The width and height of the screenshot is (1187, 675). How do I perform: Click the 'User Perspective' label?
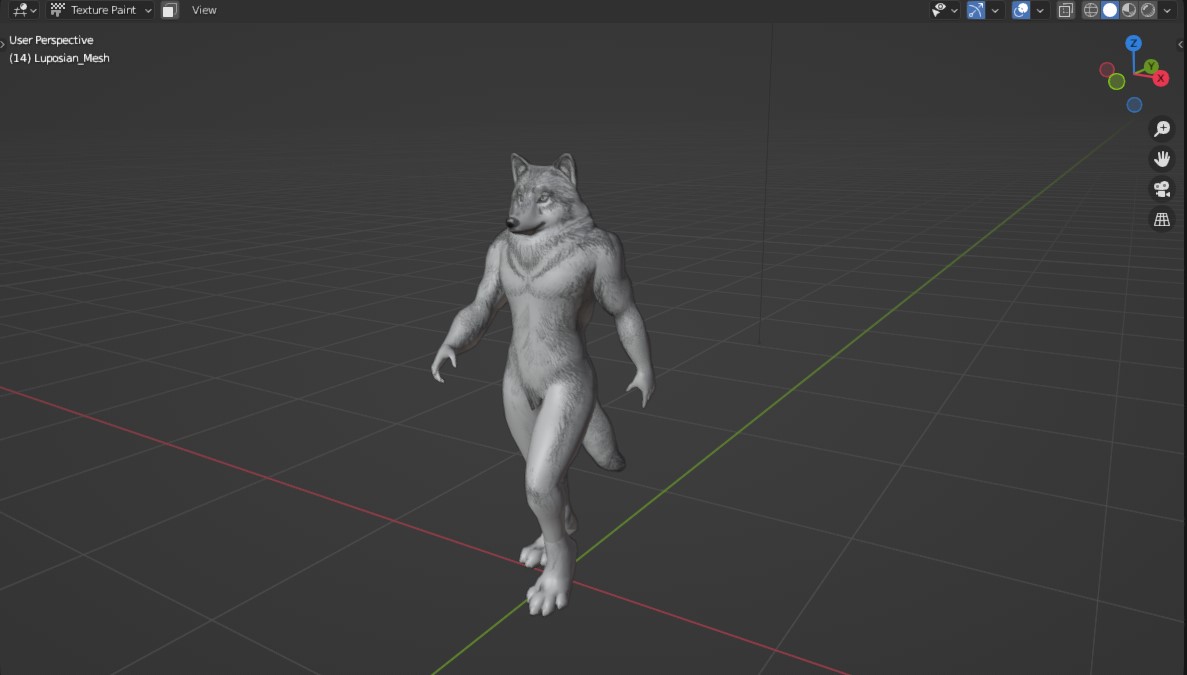(51, 40)
